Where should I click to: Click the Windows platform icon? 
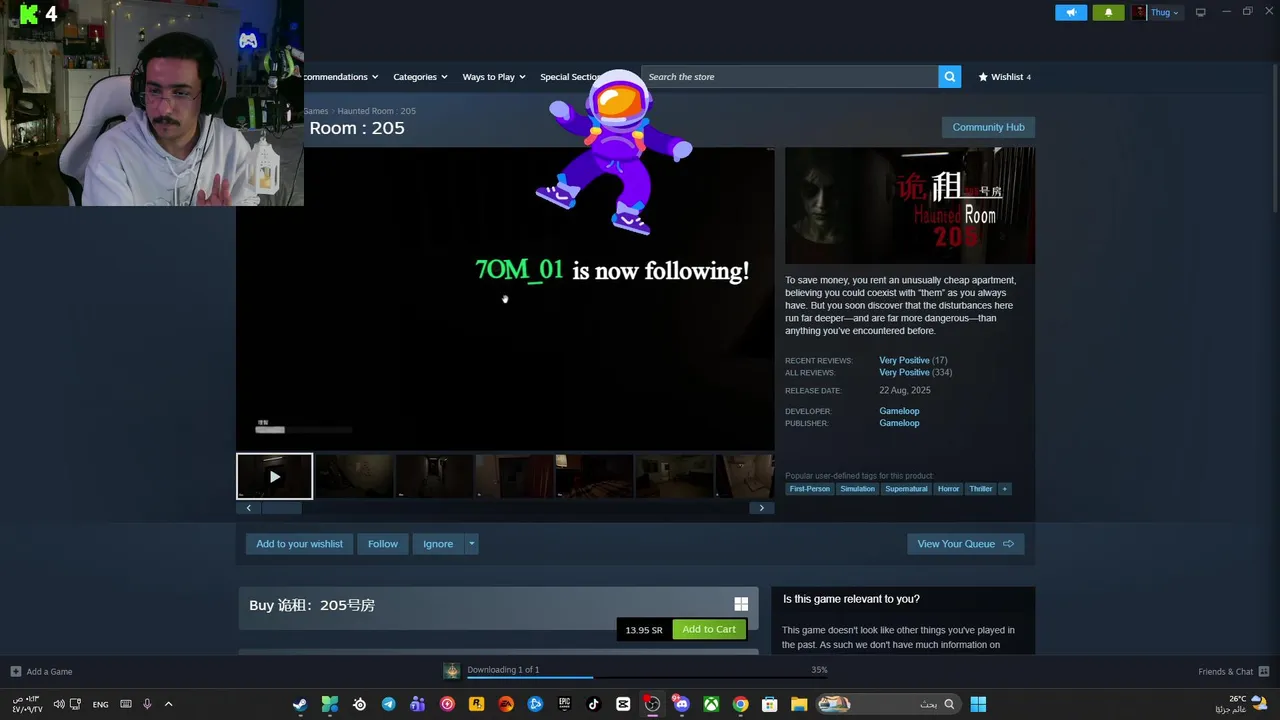tap(741, 604)
